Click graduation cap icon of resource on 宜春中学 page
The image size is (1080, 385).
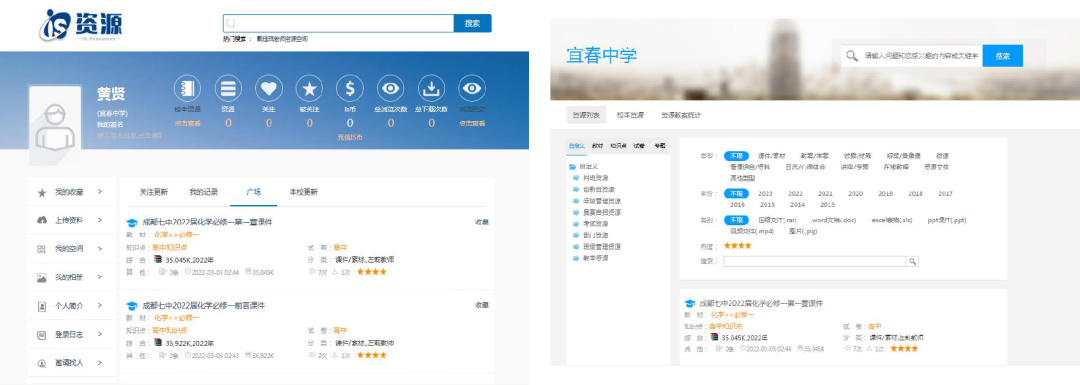pos(689,303)
